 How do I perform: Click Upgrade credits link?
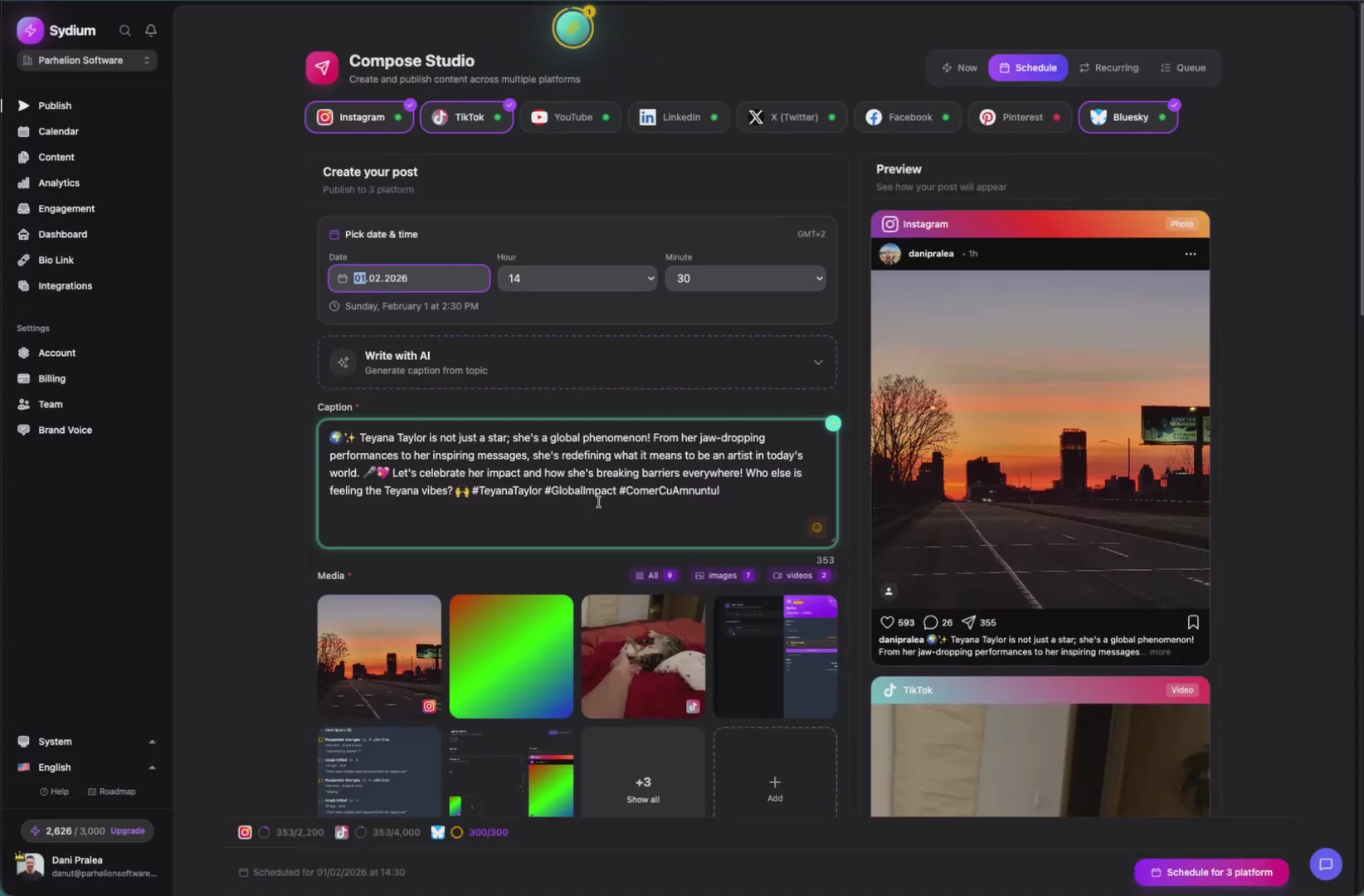[x=128, y=830]
